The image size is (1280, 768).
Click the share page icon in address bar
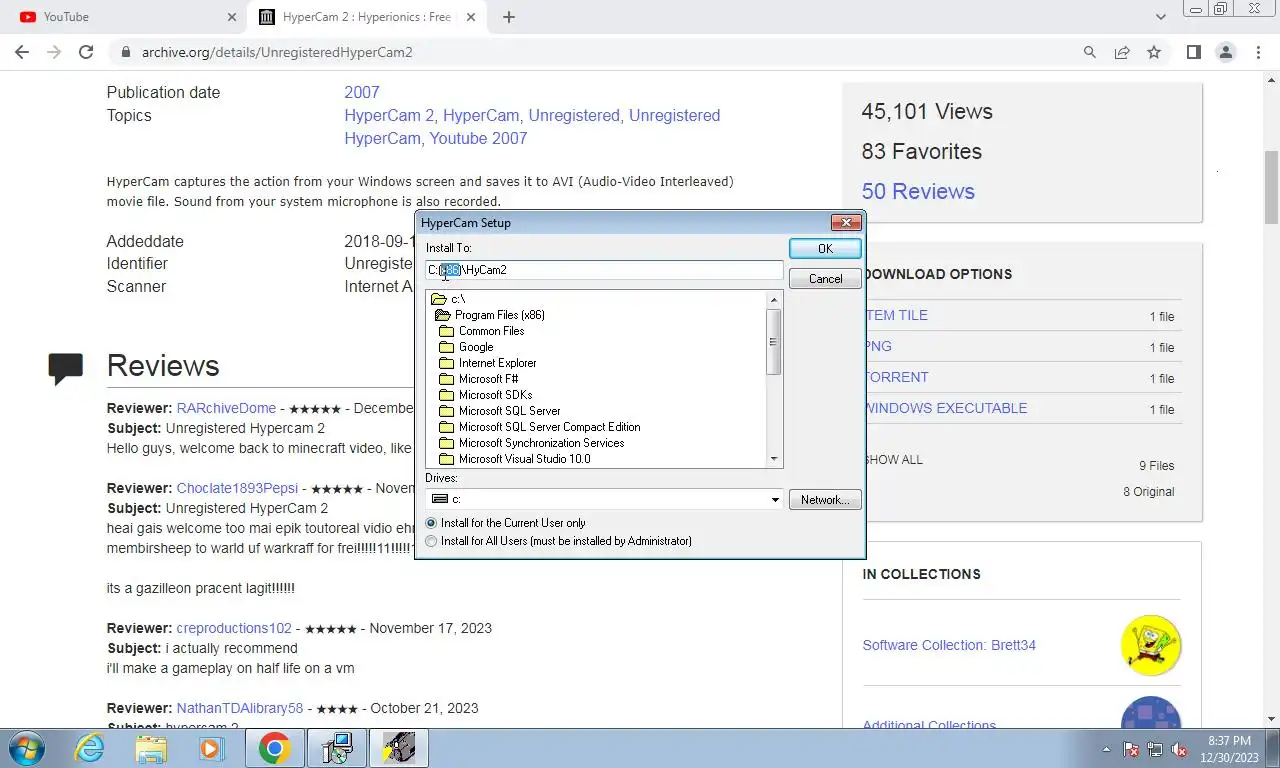[x=1122, y=52]
